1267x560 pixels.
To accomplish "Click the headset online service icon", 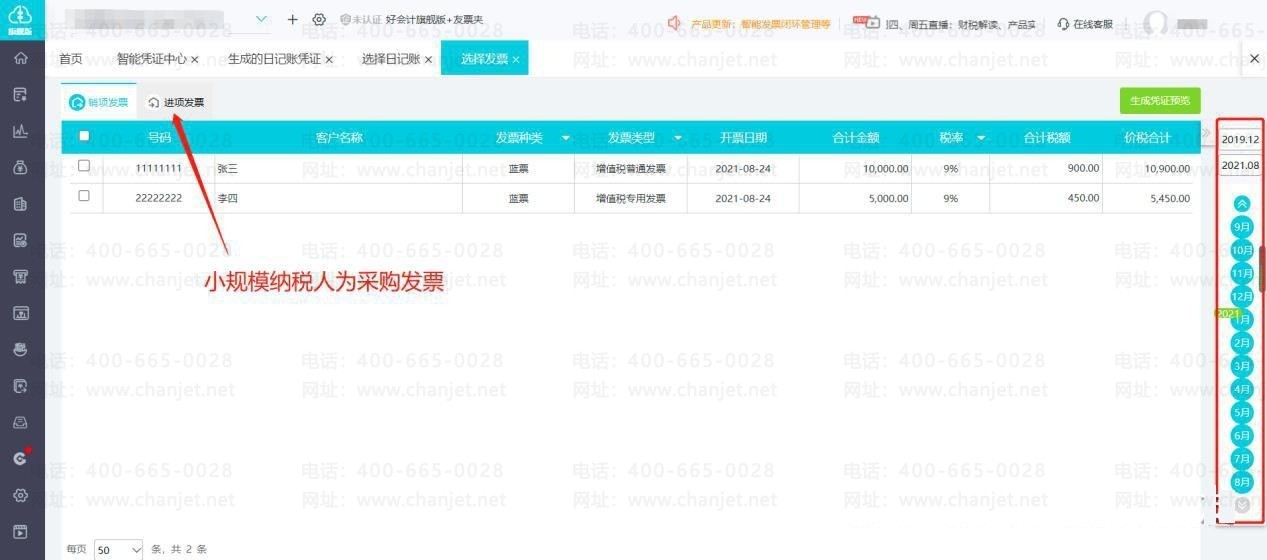I will pos(1063,23).
